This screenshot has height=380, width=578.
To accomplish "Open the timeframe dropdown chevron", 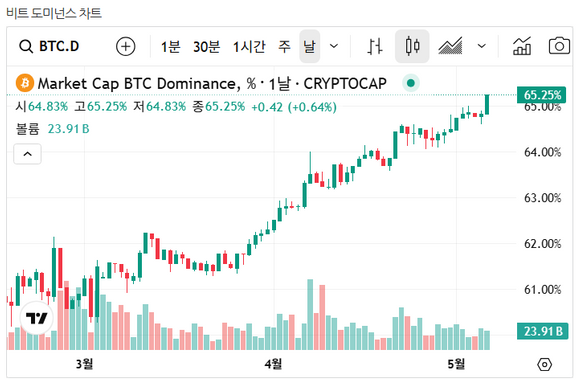I will [334, 46].
